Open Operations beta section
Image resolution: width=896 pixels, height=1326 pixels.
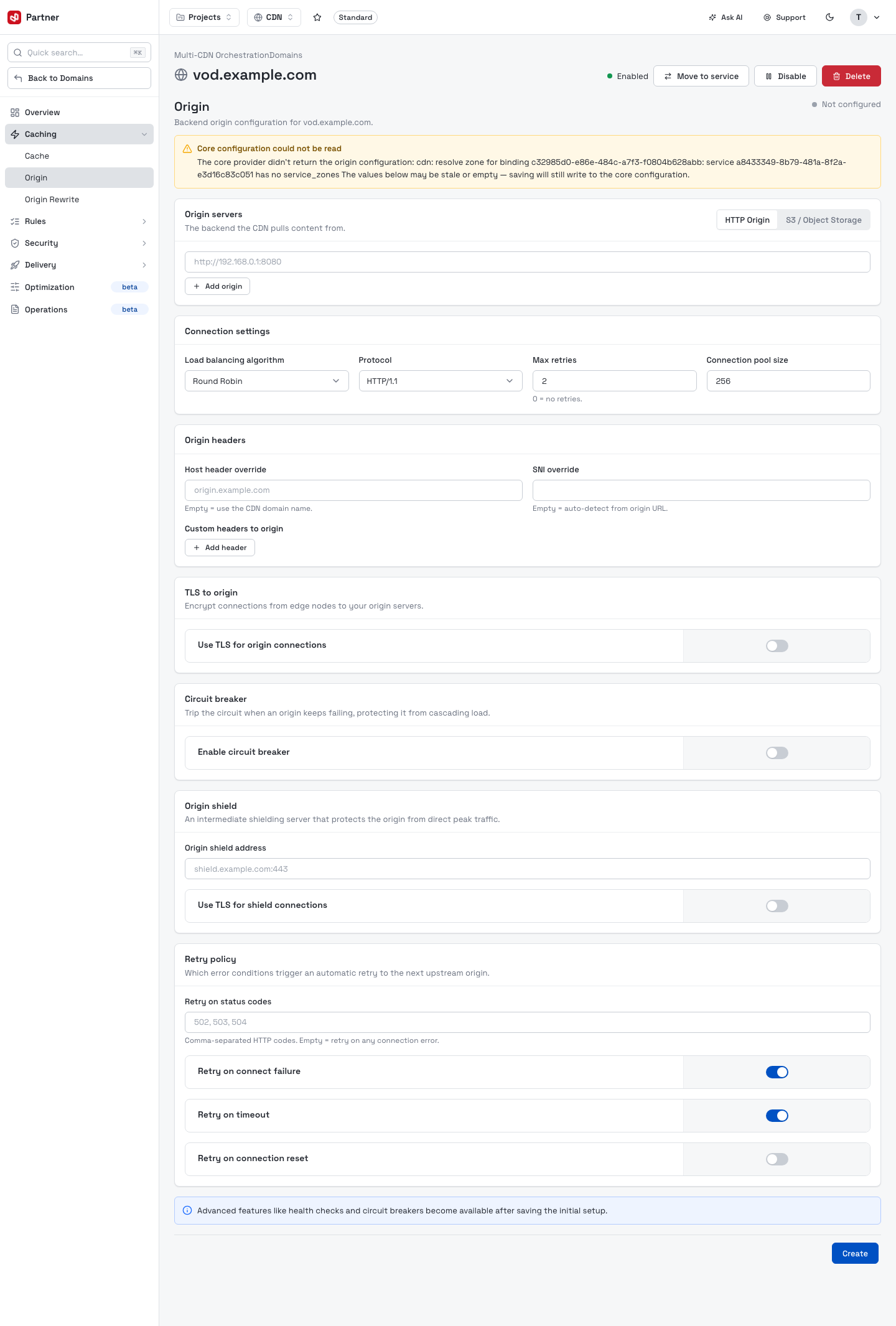click(x=79, y=309)
